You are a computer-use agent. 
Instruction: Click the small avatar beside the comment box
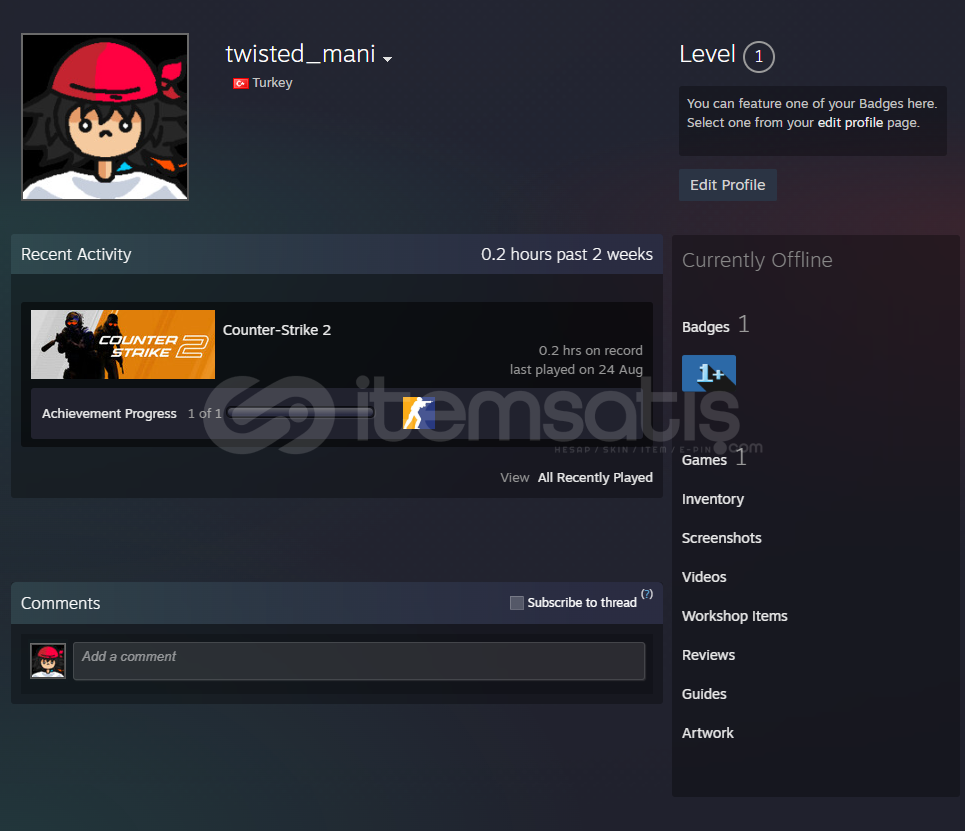tap(48, 661)
